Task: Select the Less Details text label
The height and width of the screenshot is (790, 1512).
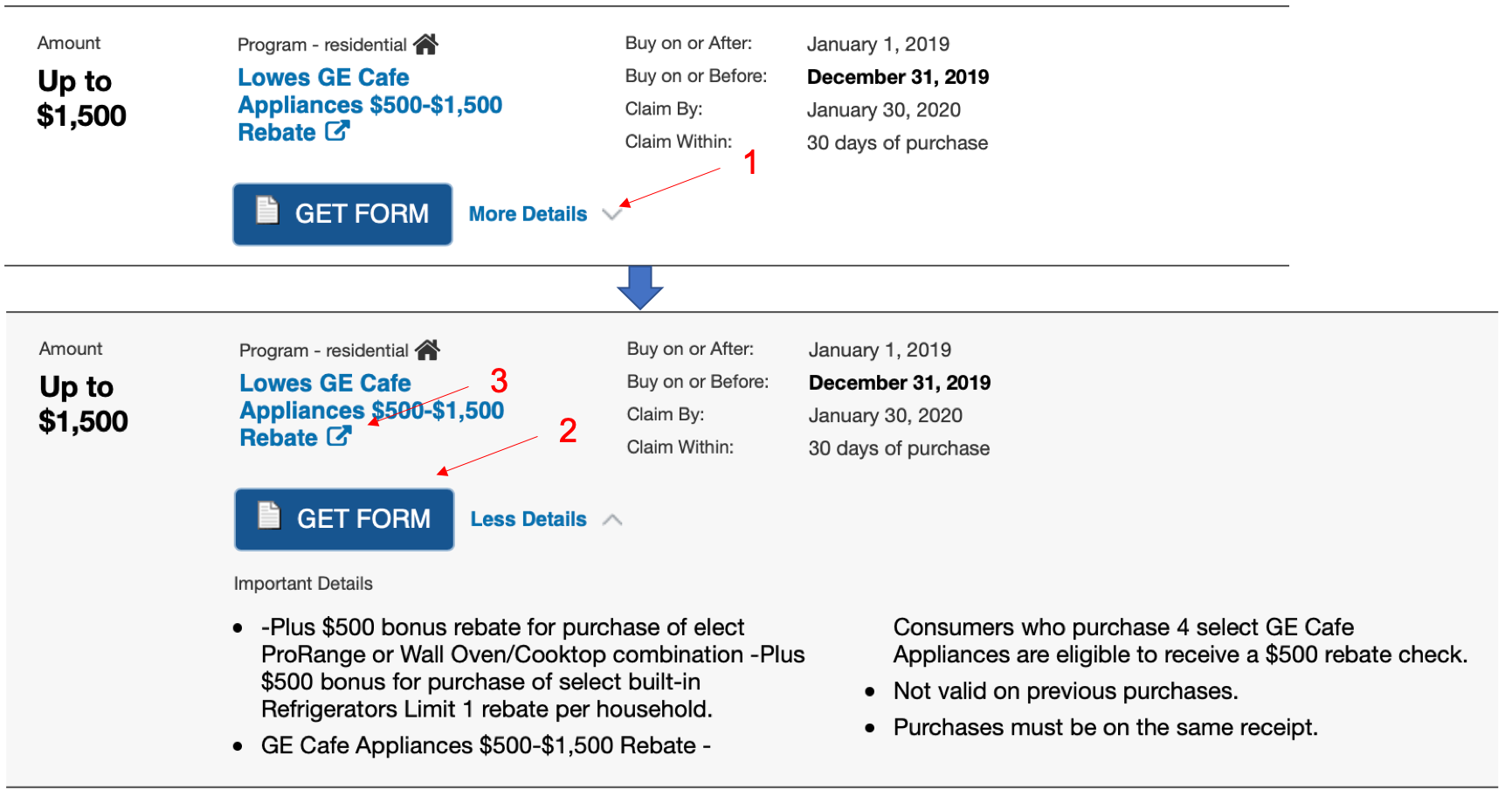Action: (527, 518)
